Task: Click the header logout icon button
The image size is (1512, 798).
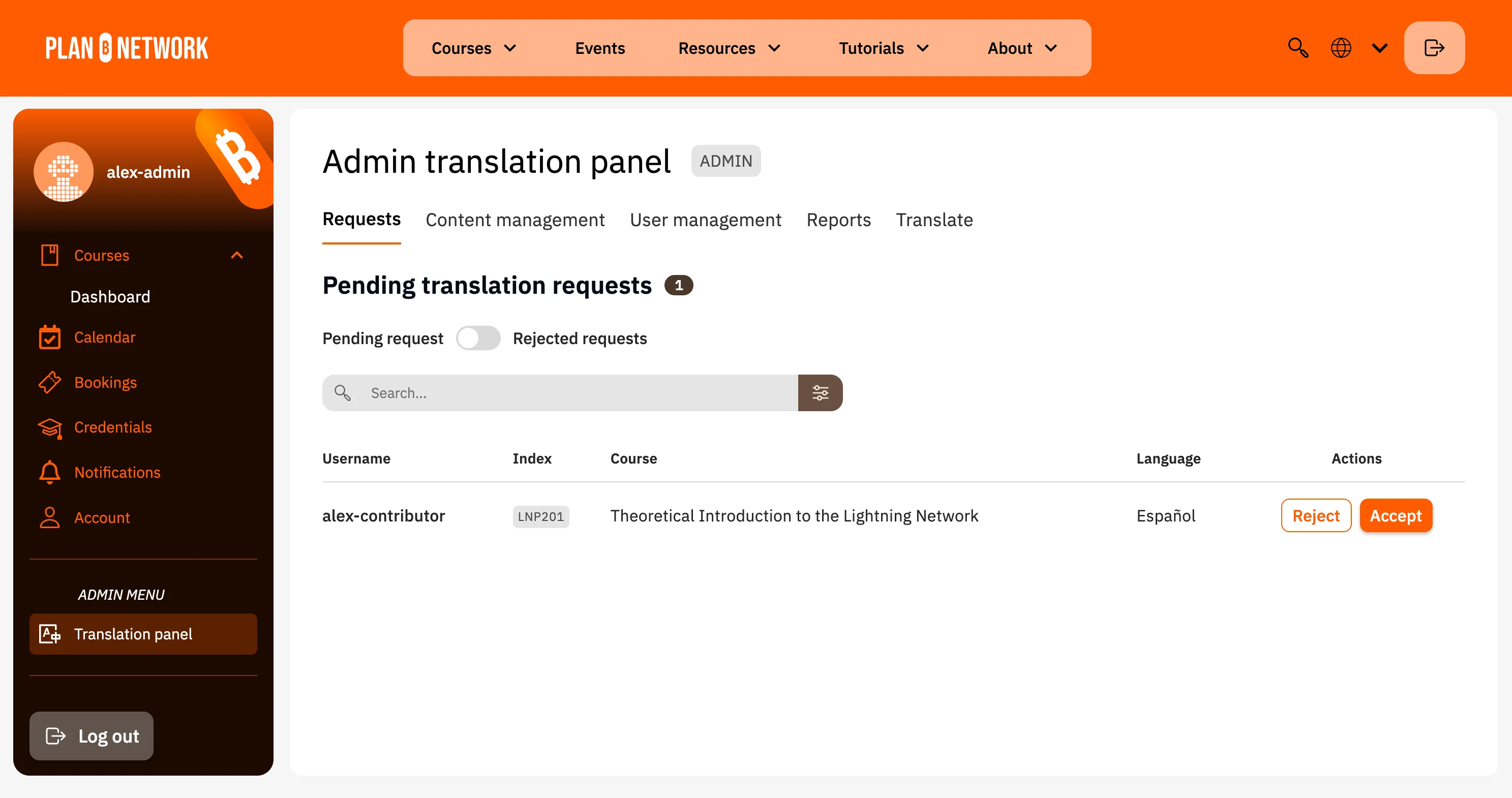Action: (1433, 48)
